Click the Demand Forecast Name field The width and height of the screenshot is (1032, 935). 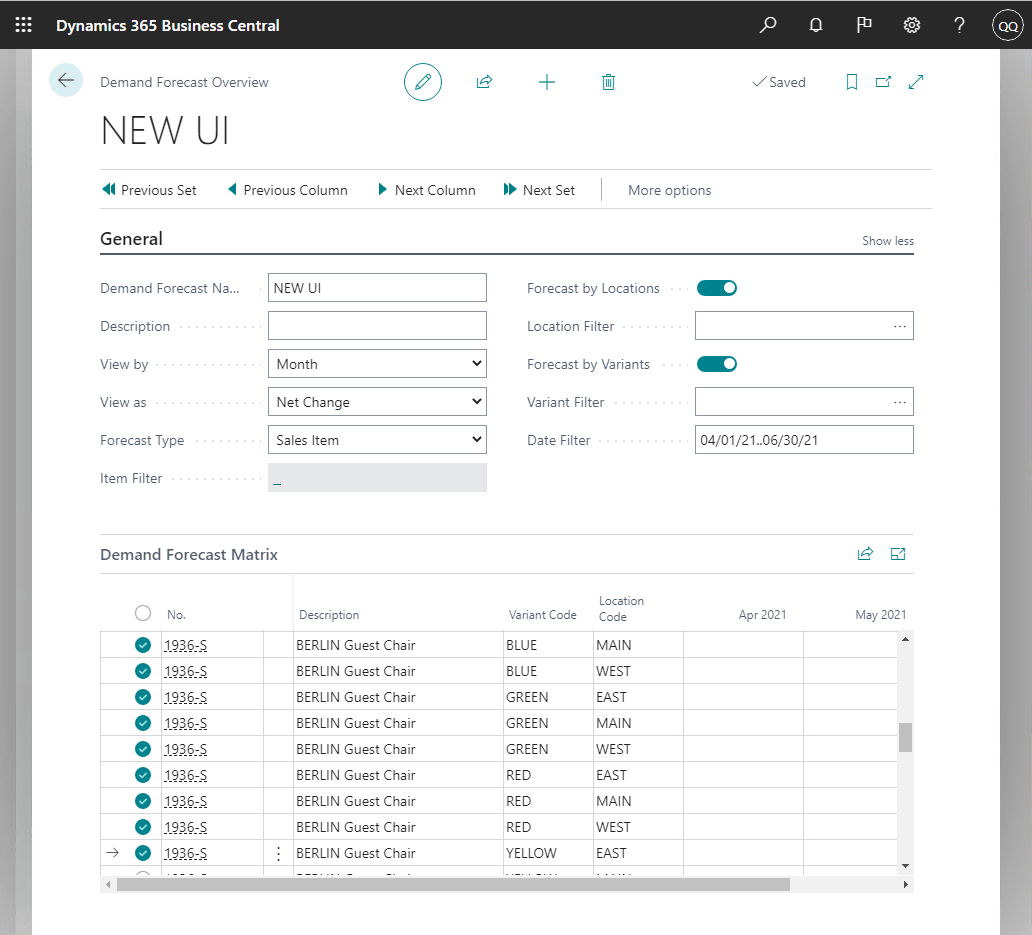(x=377, y=288)
